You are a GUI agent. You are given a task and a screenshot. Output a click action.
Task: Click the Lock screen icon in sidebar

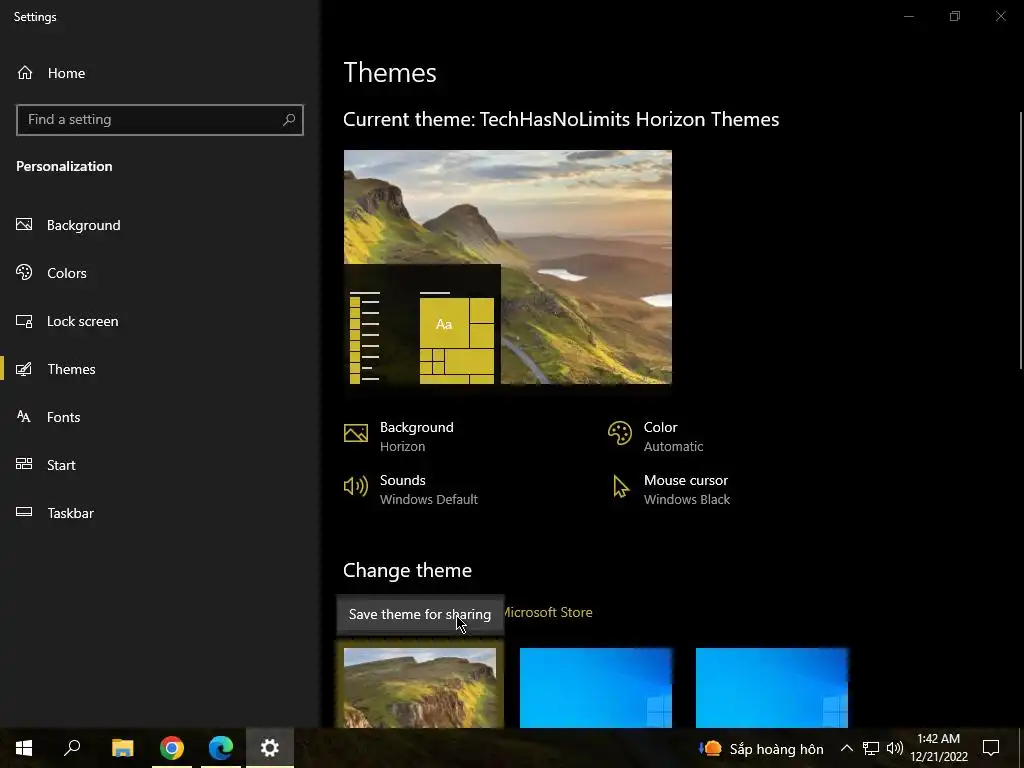(x=24, y=321)
